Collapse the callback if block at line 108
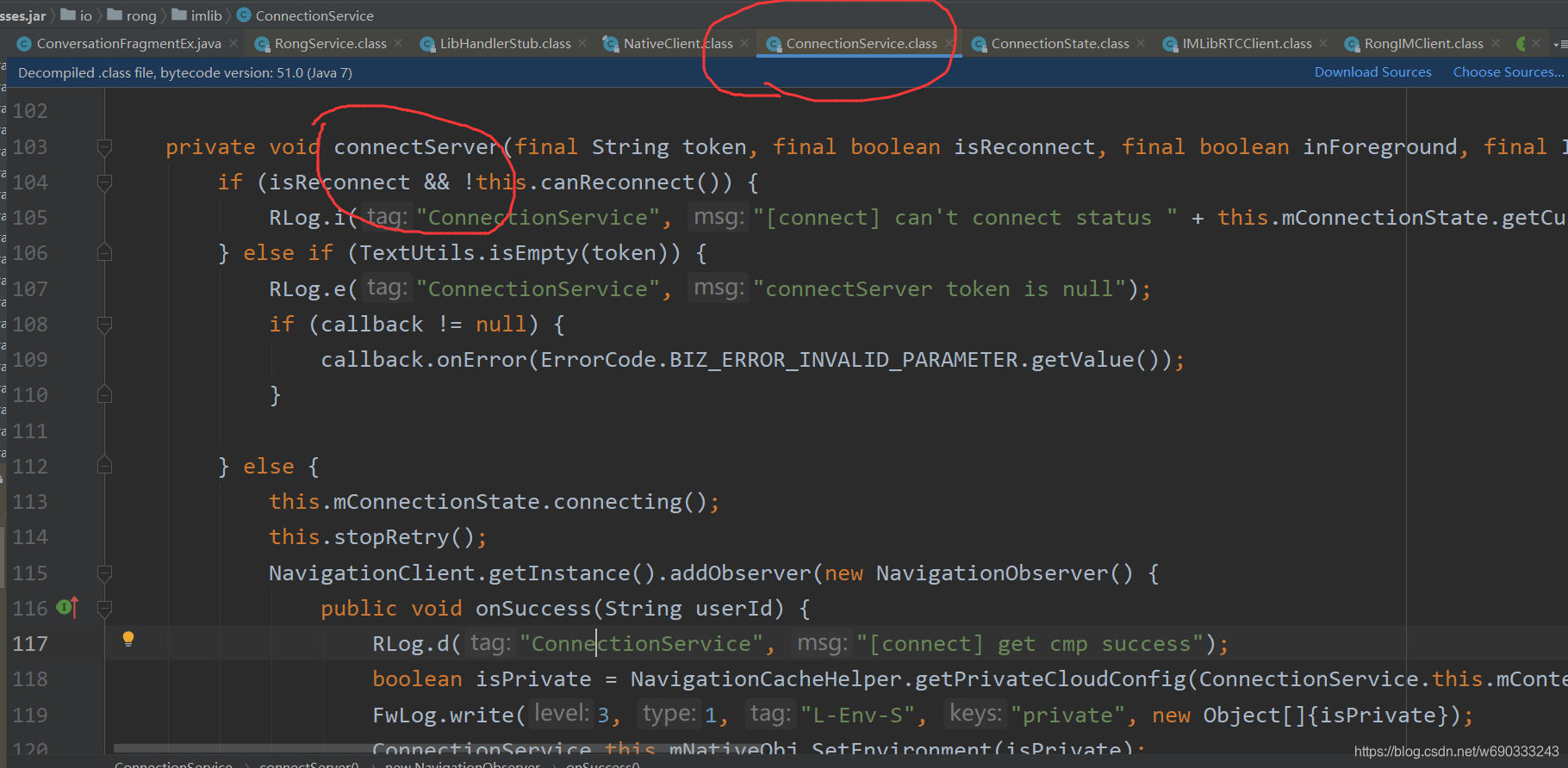 104,325
